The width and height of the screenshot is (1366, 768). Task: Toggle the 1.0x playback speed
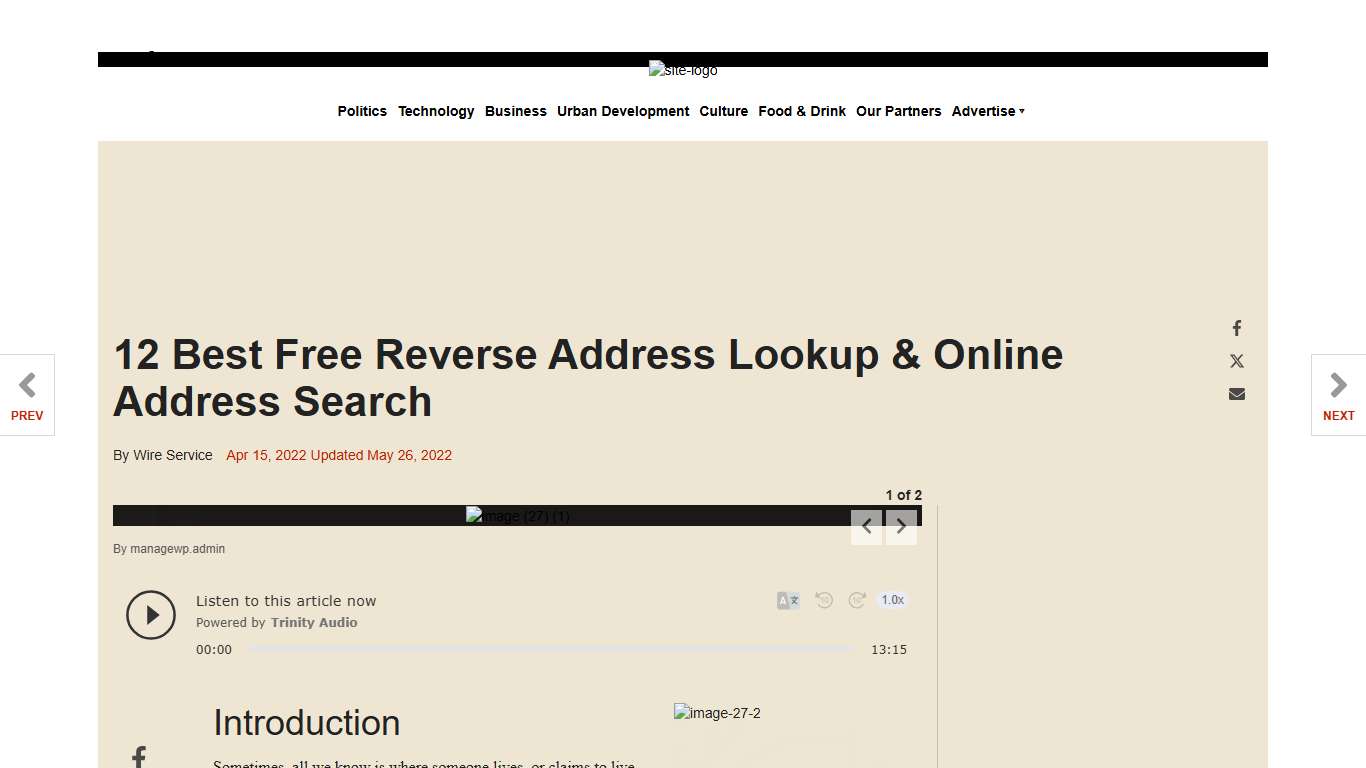point(892,600)
